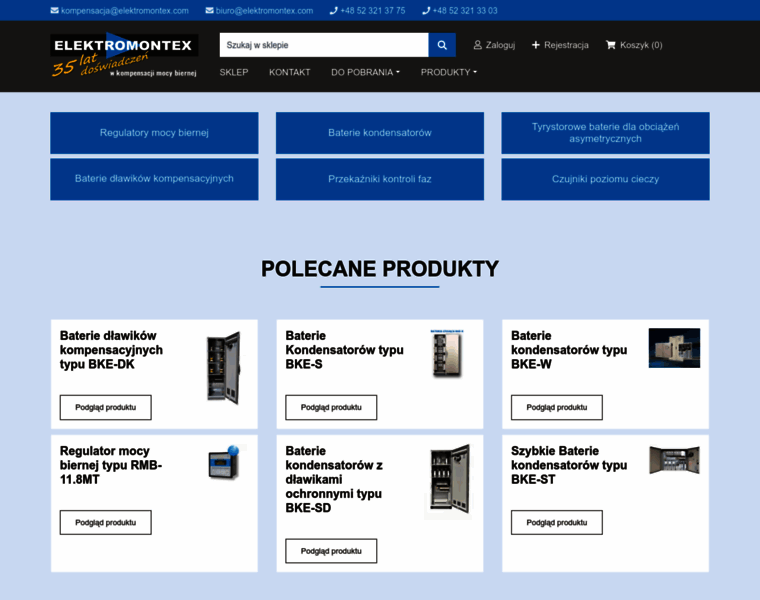Viewport: 760px width, 600px height.
Task: Click the RMB-11.8MT regulator image
Action: click(x=224, y=463)
